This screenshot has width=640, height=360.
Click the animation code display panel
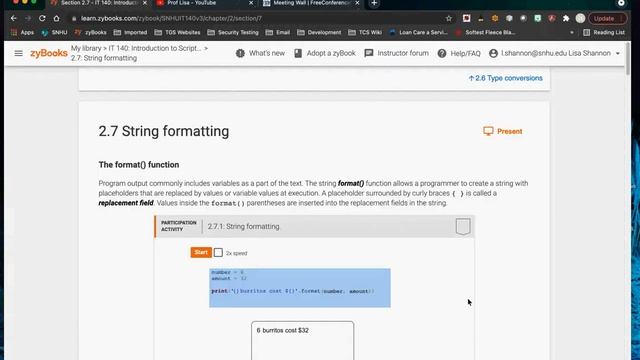click(x=300, y=288)
